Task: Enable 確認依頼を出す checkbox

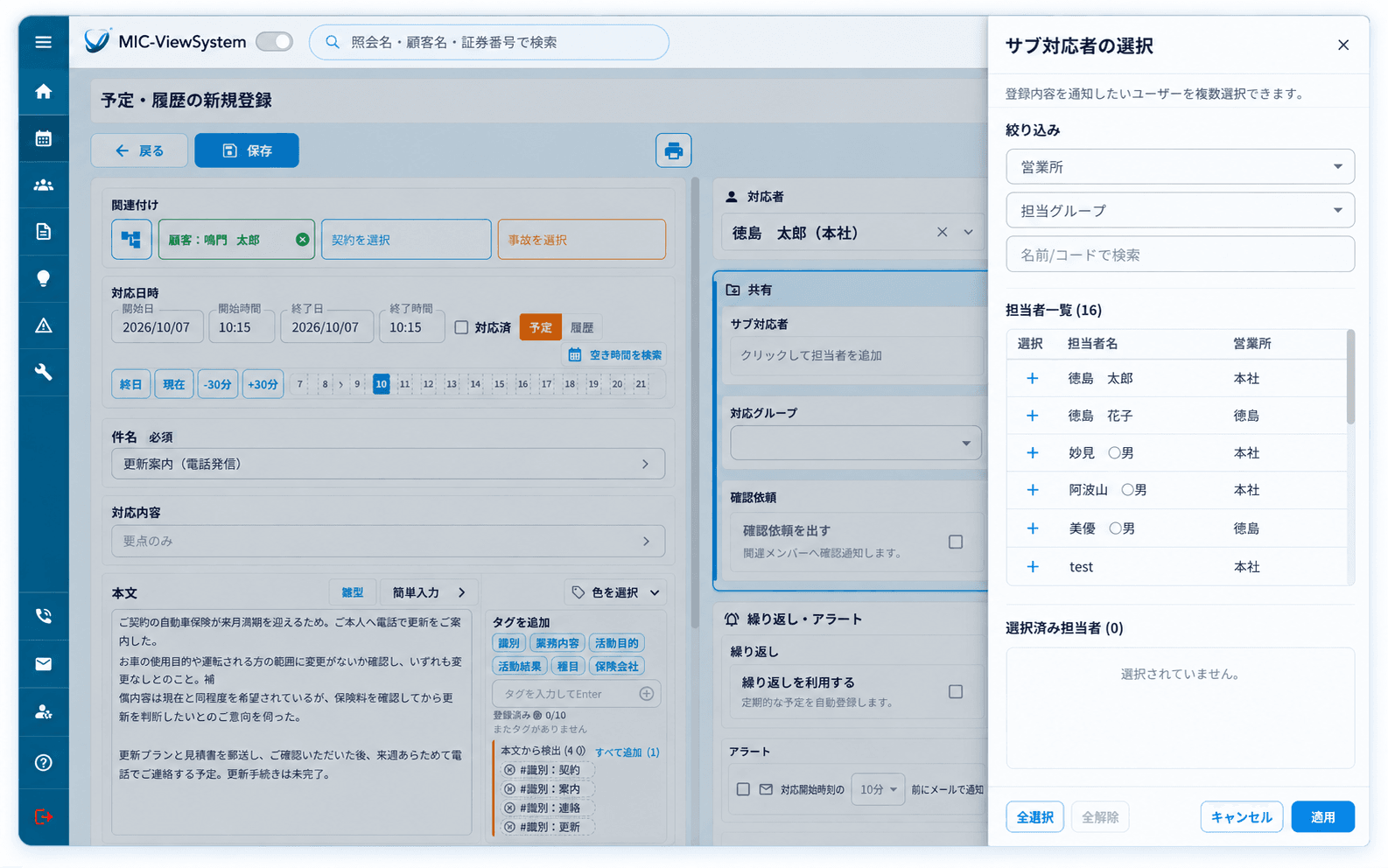Action: [956, 542]
